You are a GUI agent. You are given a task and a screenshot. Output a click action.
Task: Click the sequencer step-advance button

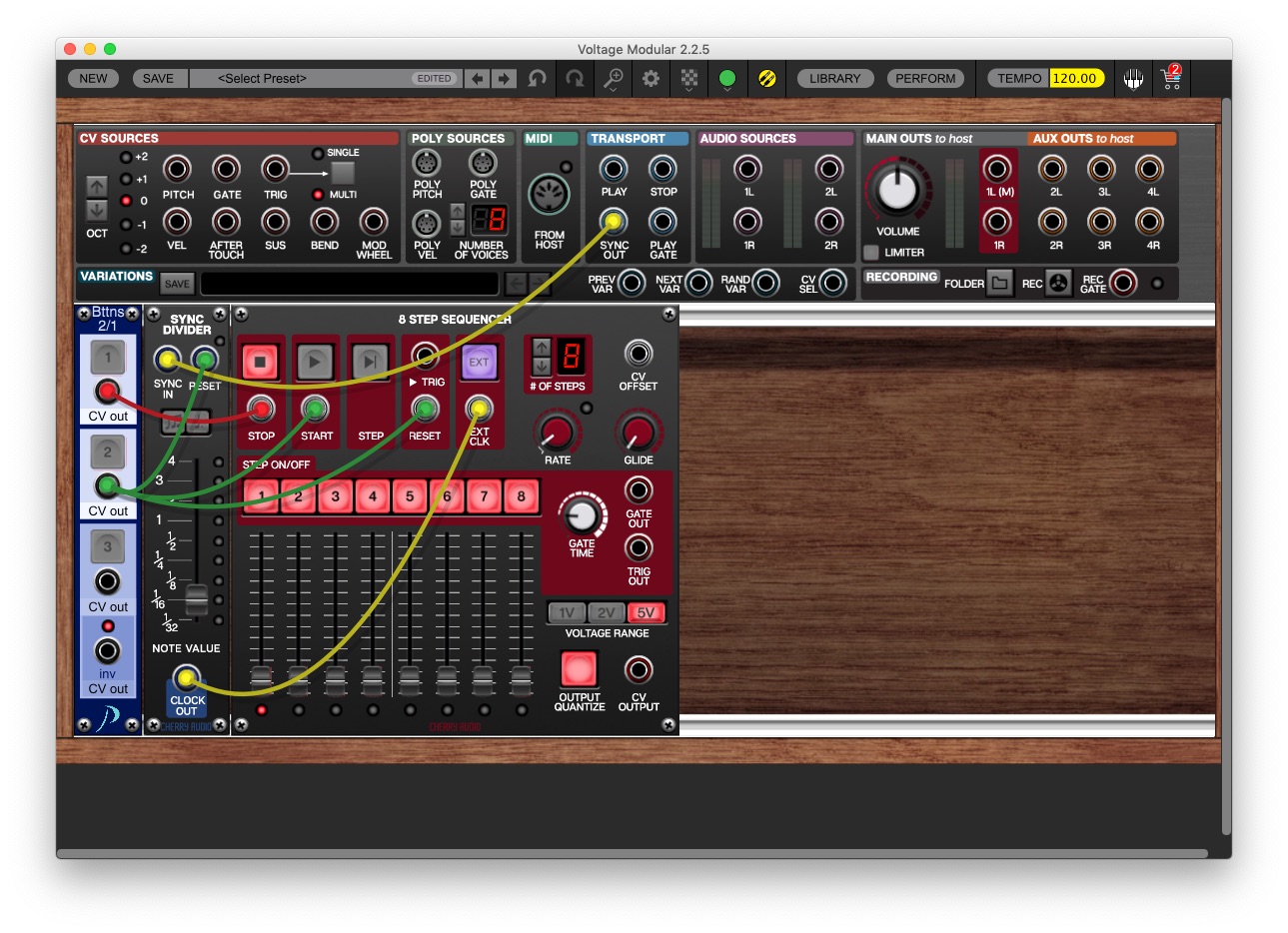coord(370,362)
